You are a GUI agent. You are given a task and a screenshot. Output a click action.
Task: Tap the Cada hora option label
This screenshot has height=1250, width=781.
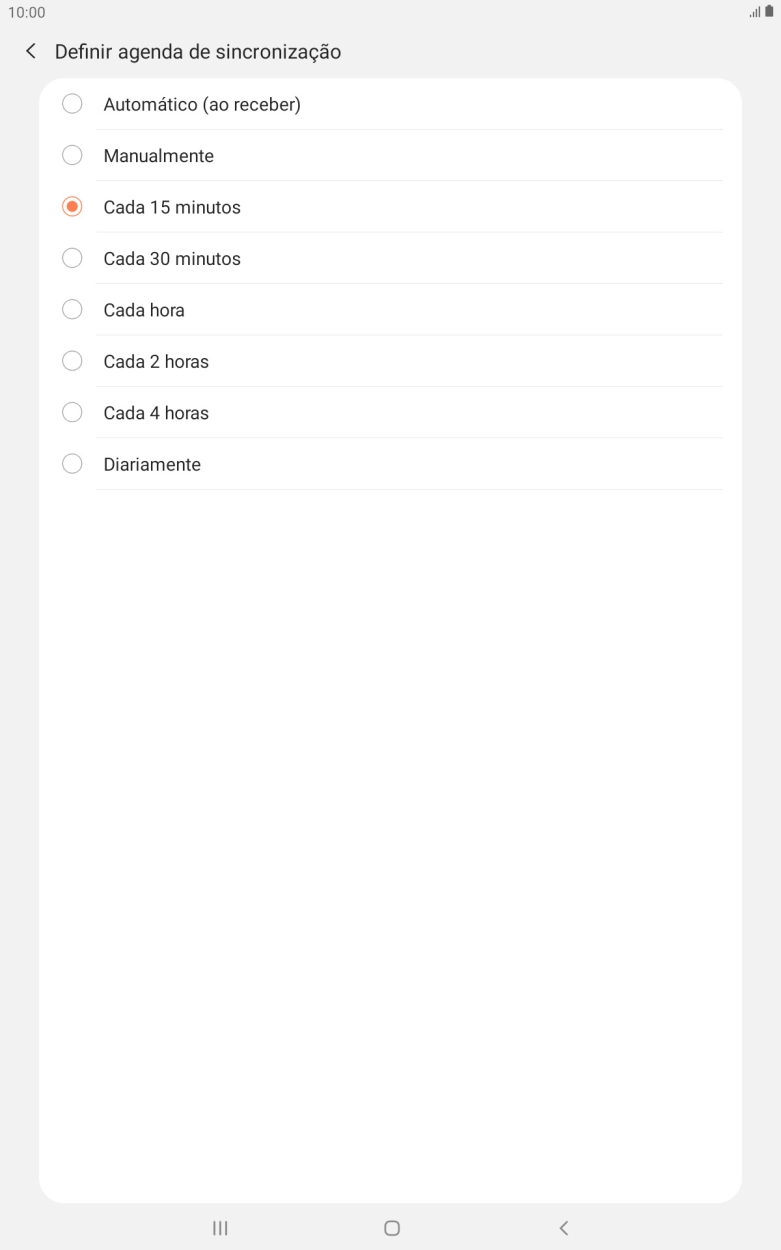pyautogui.click(x=144, y=310)
